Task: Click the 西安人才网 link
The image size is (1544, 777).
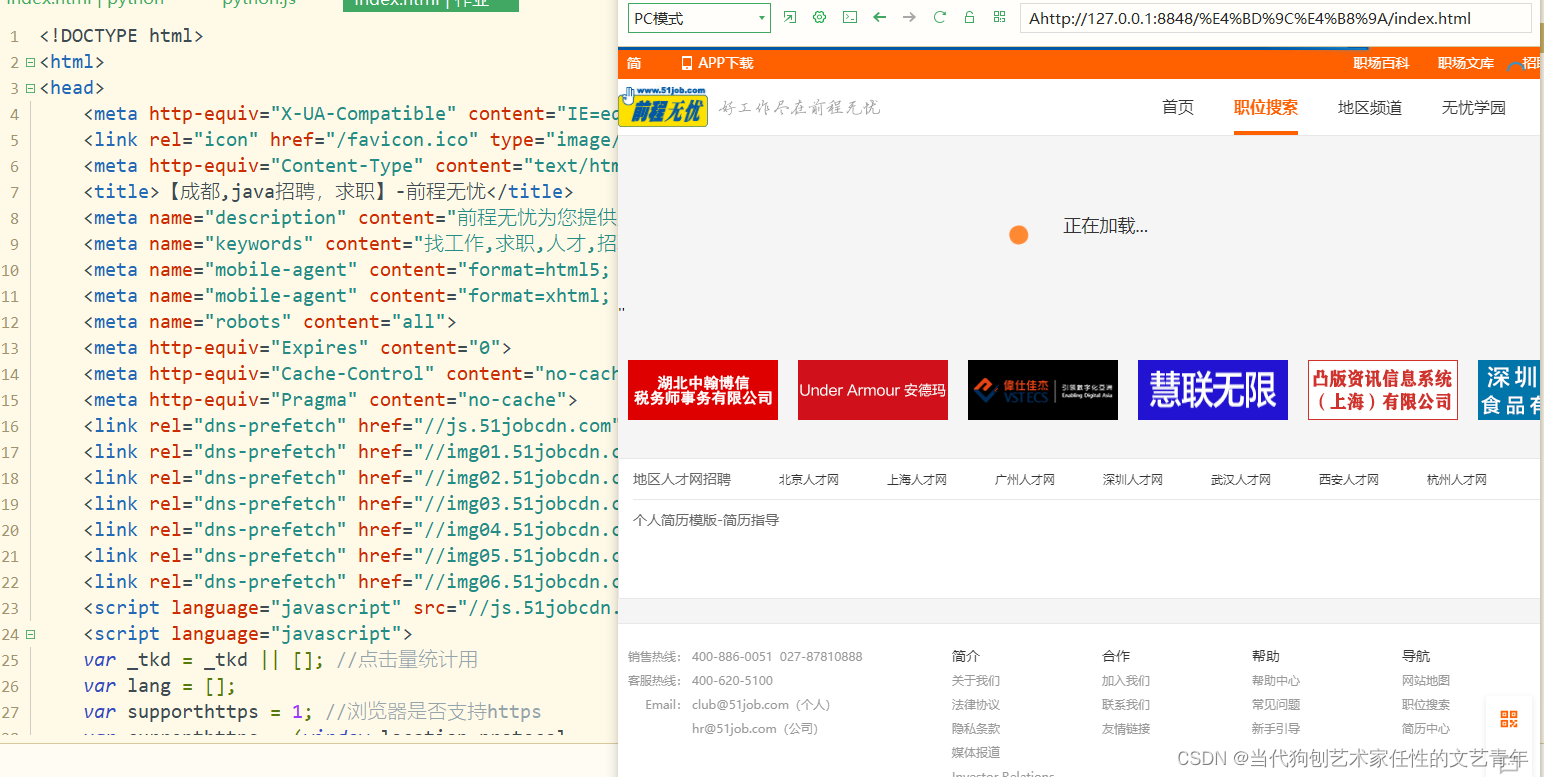Action: point(1349,480)
